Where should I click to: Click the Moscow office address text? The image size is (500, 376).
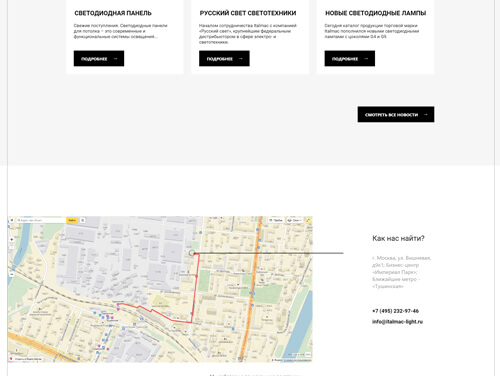[x=401, y=272]
